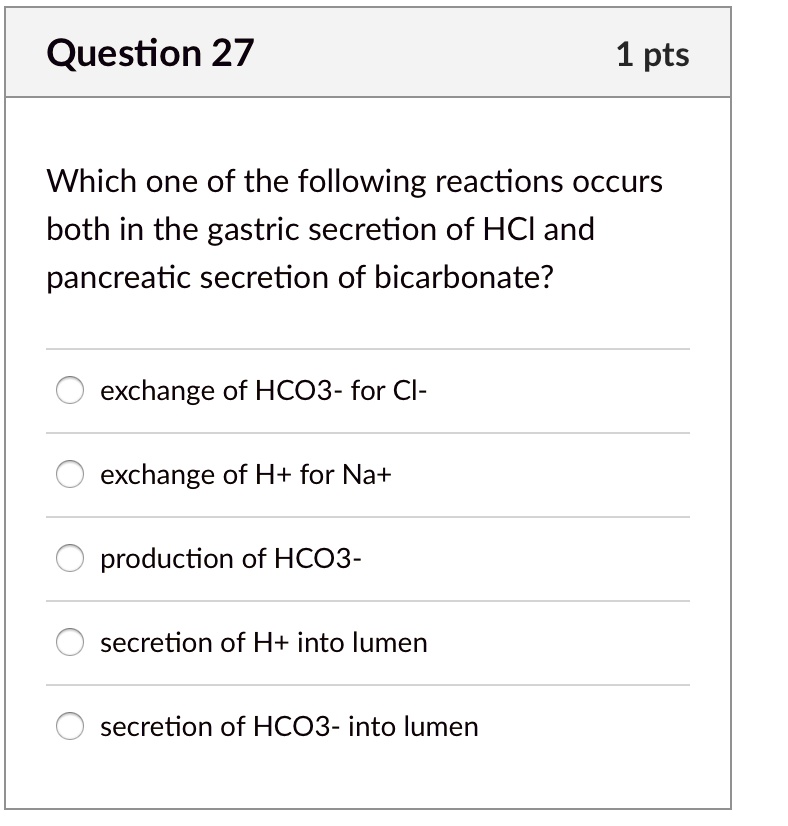Click answer text 'exchange of HCO3- for Cl-'
The width and height of the screenshot is (788, 826).
point(263,391)
